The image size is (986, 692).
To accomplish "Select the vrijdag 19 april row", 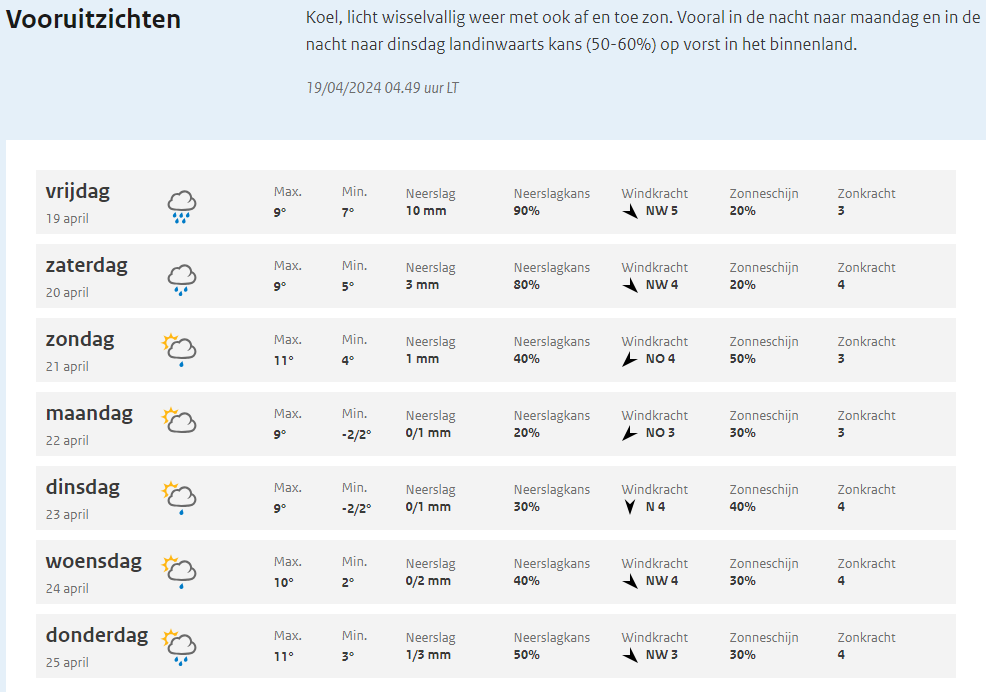I will pos(496,202).
